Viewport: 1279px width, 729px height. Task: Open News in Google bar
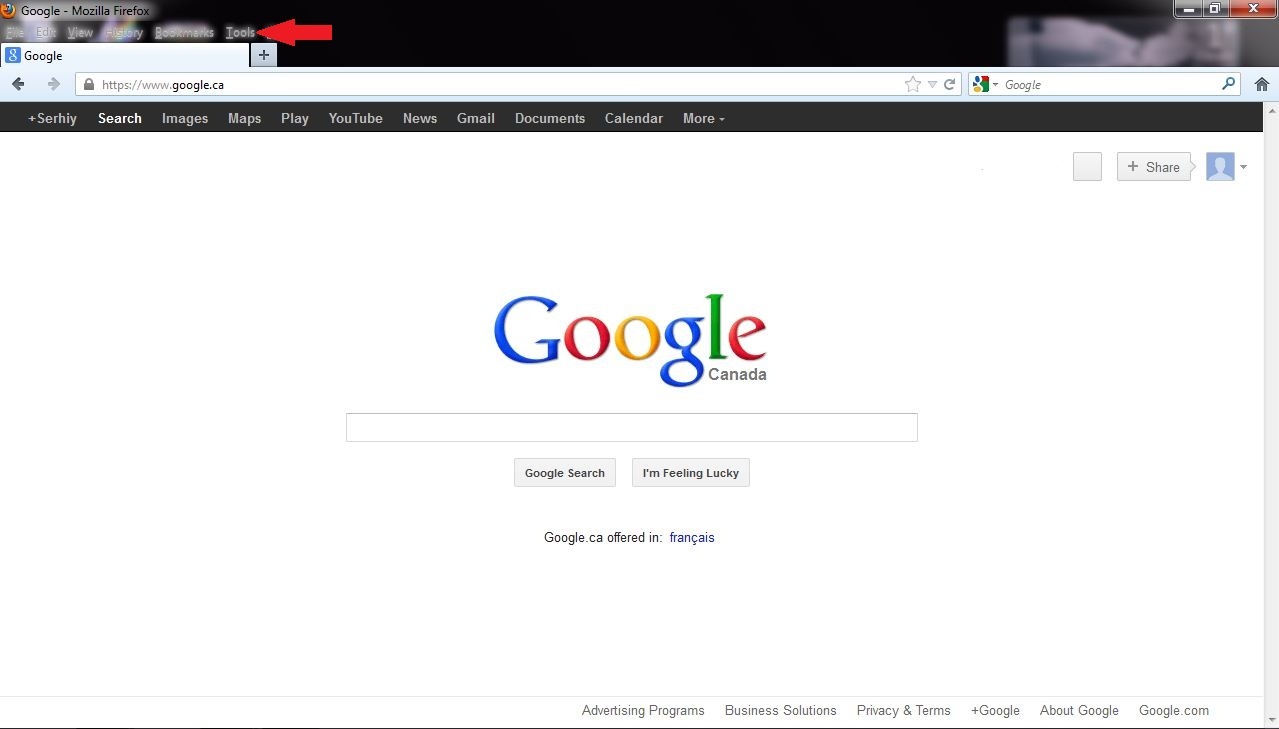(x=420, y=118)
